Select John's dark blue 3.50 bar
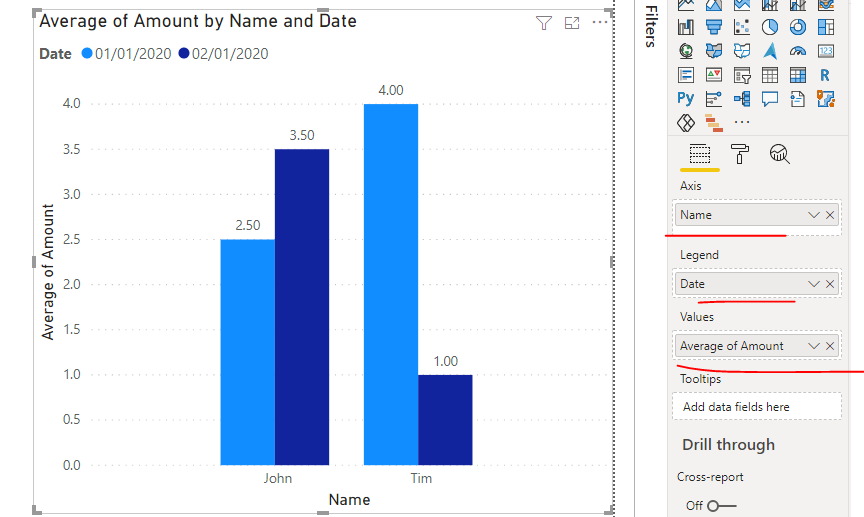This screenshot has width=864, height=517. coord(302,307)
